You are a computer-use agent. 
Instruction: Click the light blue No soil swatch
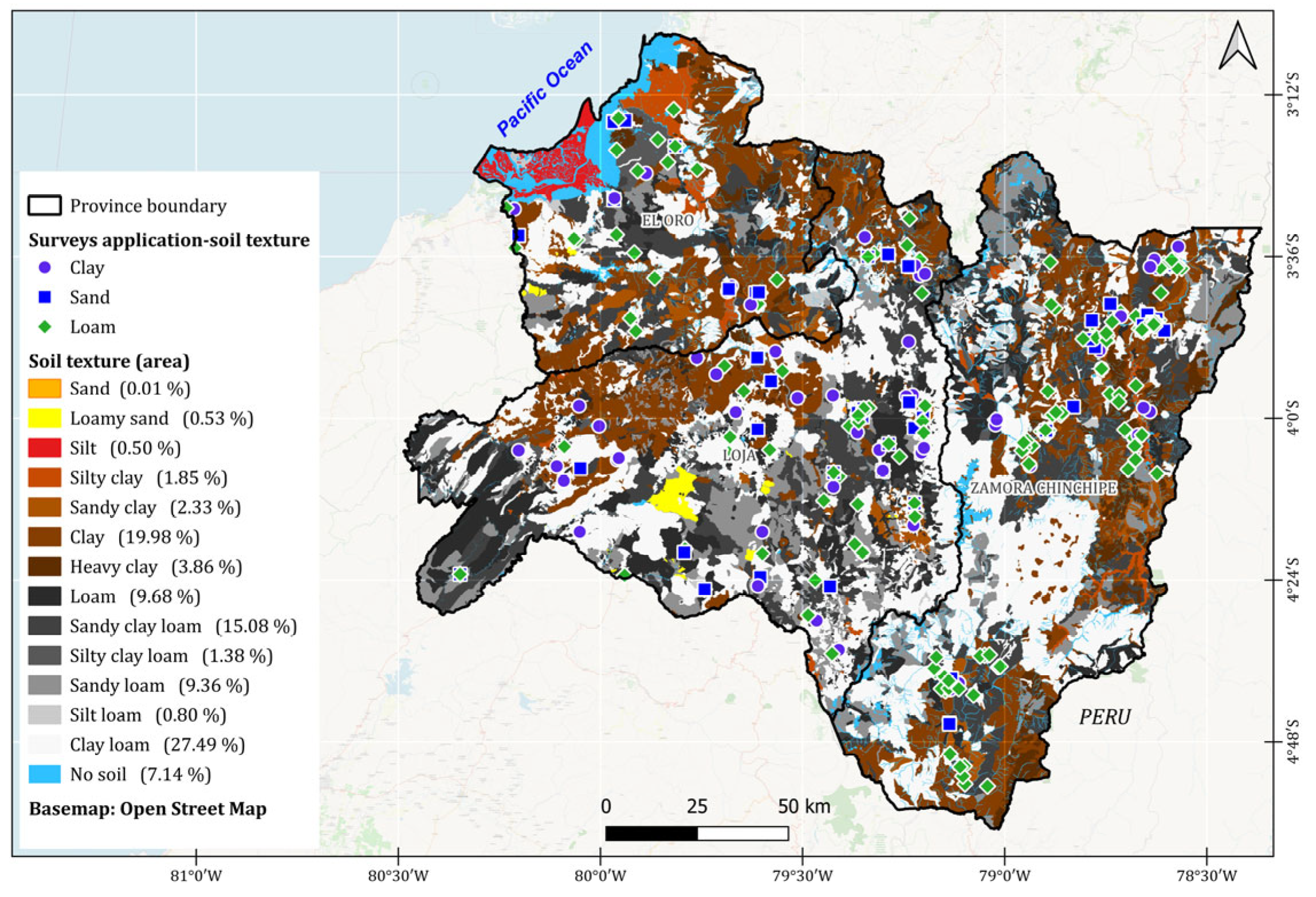pos(45,774)
